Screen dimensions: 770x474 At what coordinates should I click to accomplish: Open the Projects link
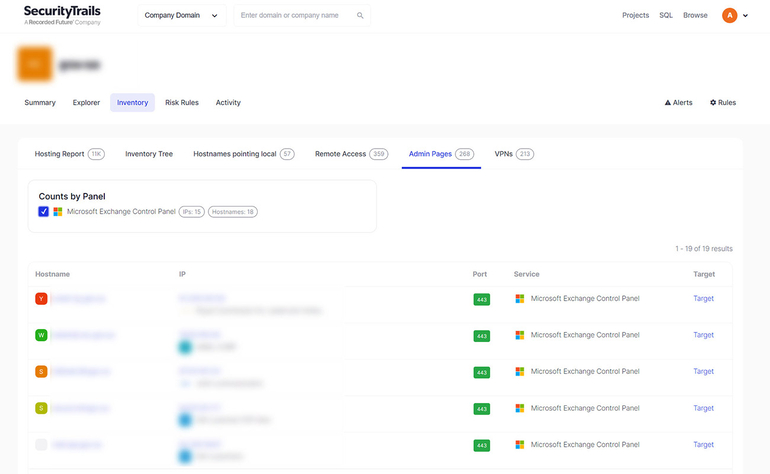pyautogui.click(x=635, y=15)
